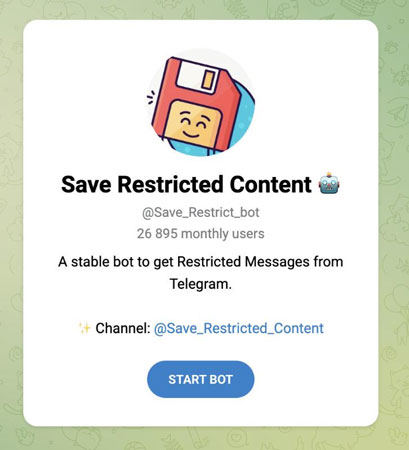This screenshot has width=409, height=450.
Task: Open the @Save_Restricted_Content channel link
Action: point(239,328)
